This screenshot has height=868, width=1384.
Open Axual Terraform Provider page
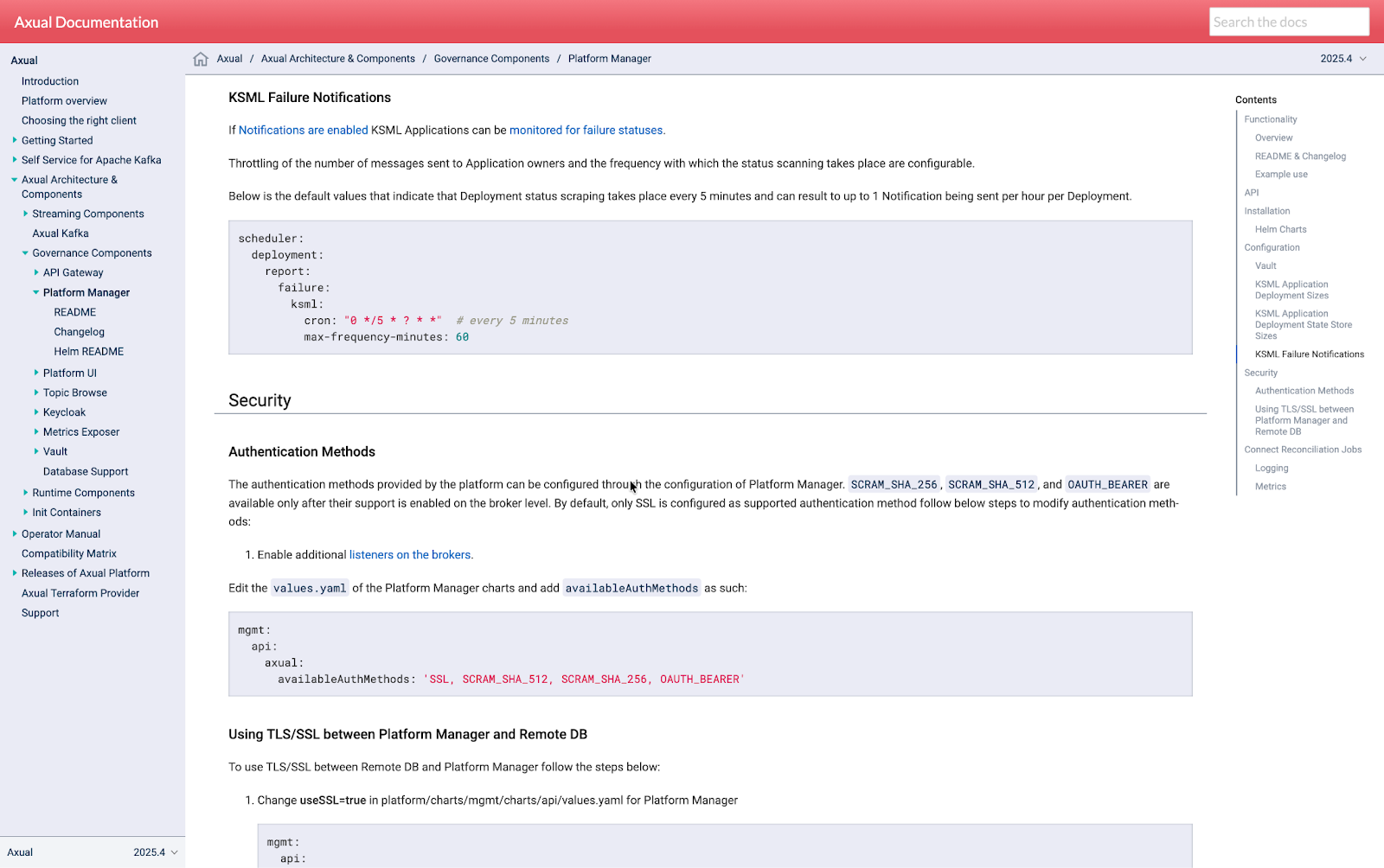click(x=80, y=594)
